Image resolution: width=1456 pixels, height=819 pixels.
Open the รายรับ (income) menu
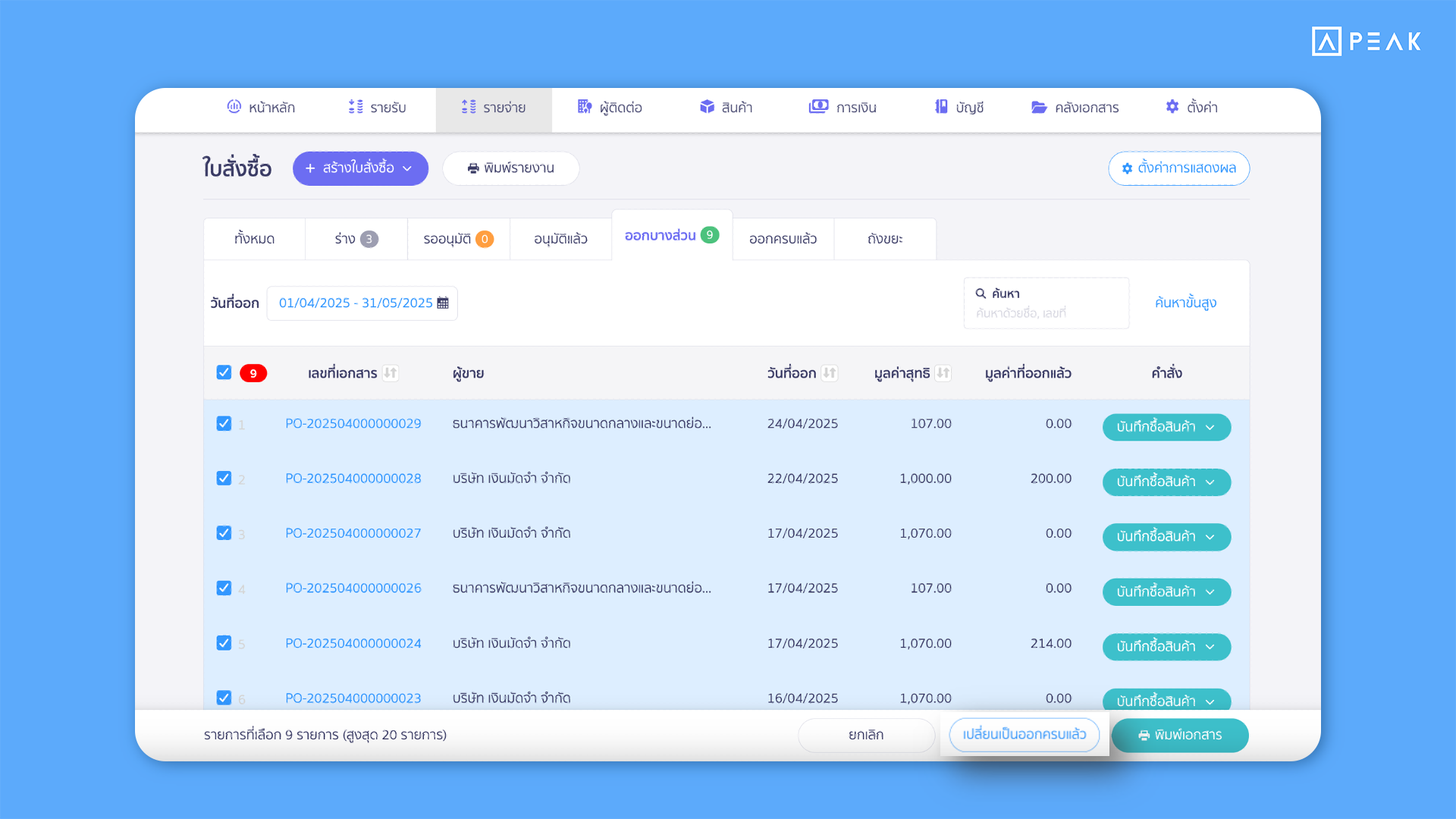click(x=377, y=108)
